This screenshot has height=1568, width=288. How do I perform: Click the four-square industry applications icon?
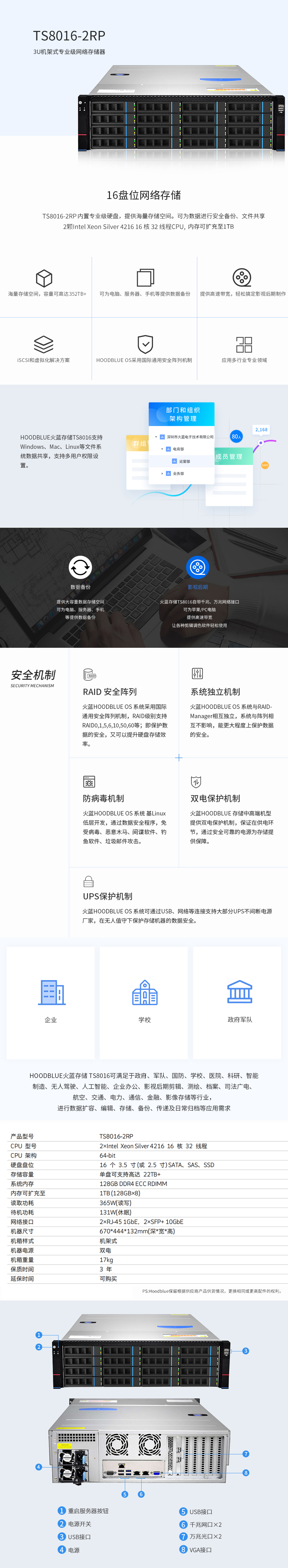pyautogui.click(x=244, y=345)
